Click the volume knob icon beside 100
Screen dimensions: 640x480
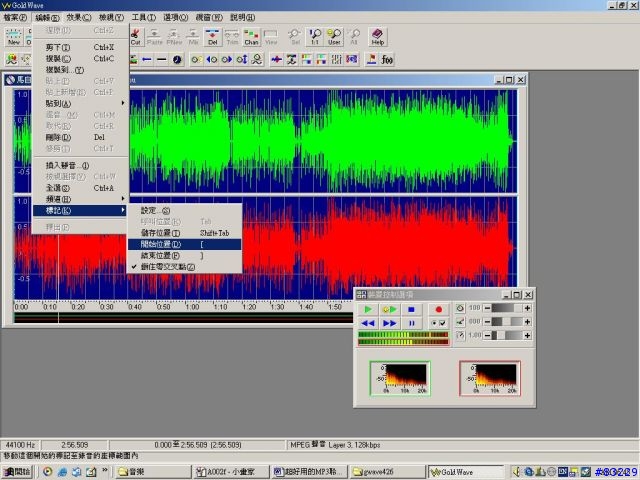tap(460, 308)
